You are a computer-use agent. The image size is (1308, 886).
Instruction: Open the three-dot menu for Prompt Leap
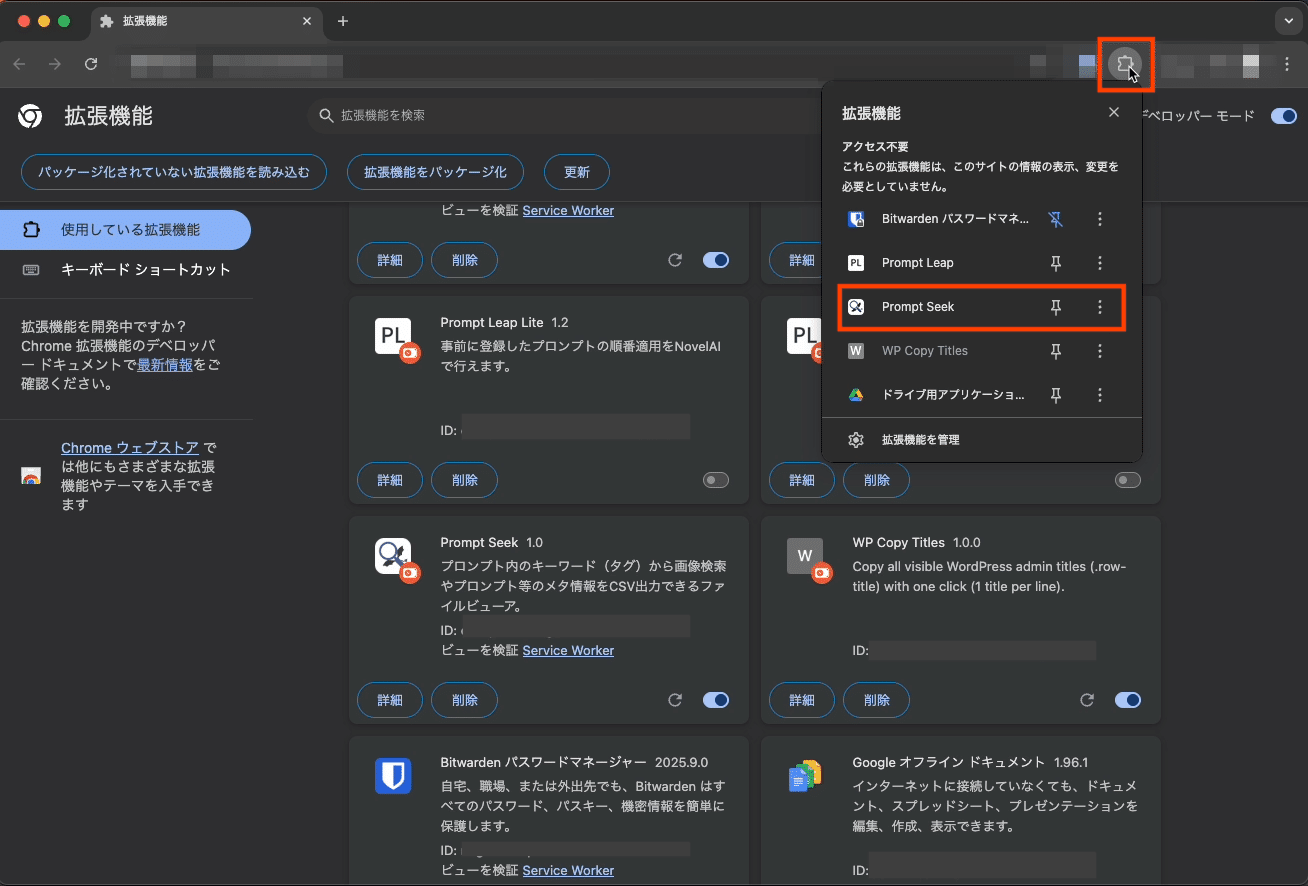(1100, 263)
